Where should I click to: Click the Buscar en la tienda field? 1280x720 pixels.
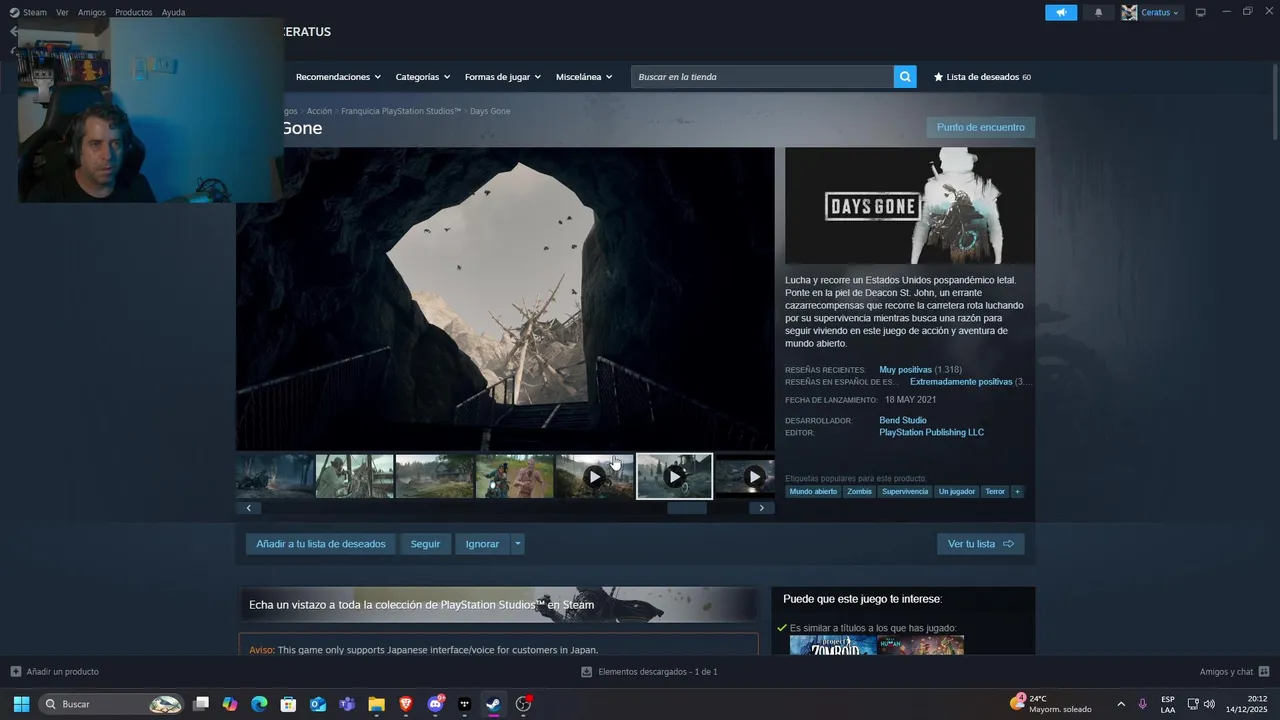click(762, 77)
